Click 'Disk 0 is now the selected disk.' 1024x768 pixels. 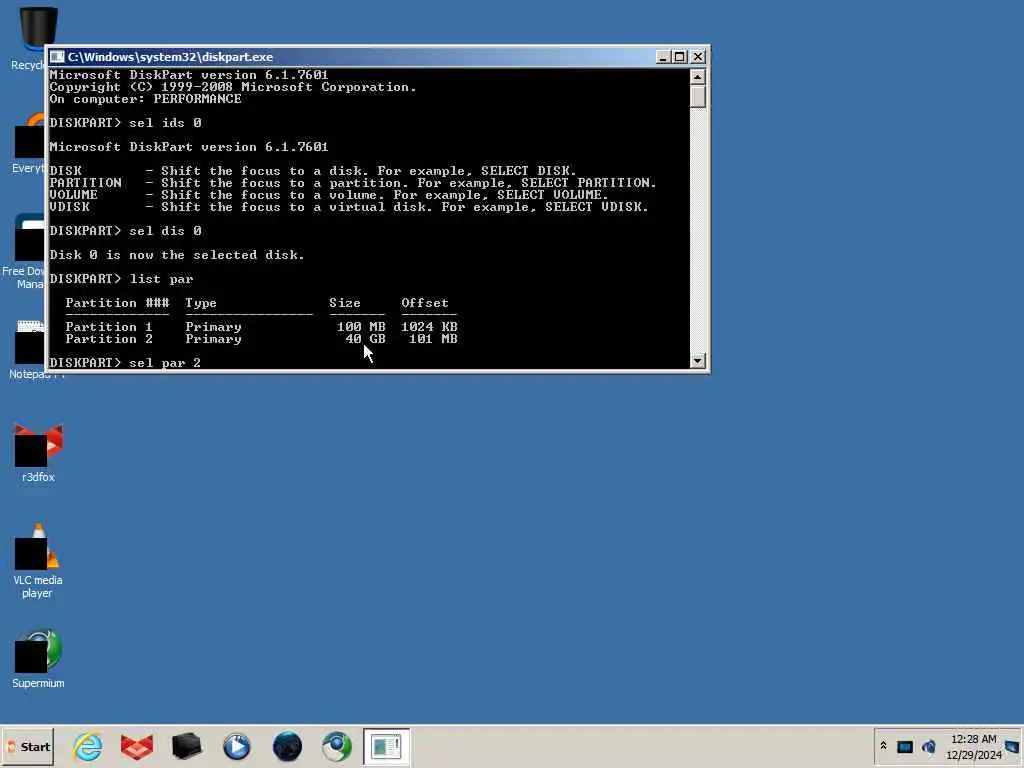[177, 255]
